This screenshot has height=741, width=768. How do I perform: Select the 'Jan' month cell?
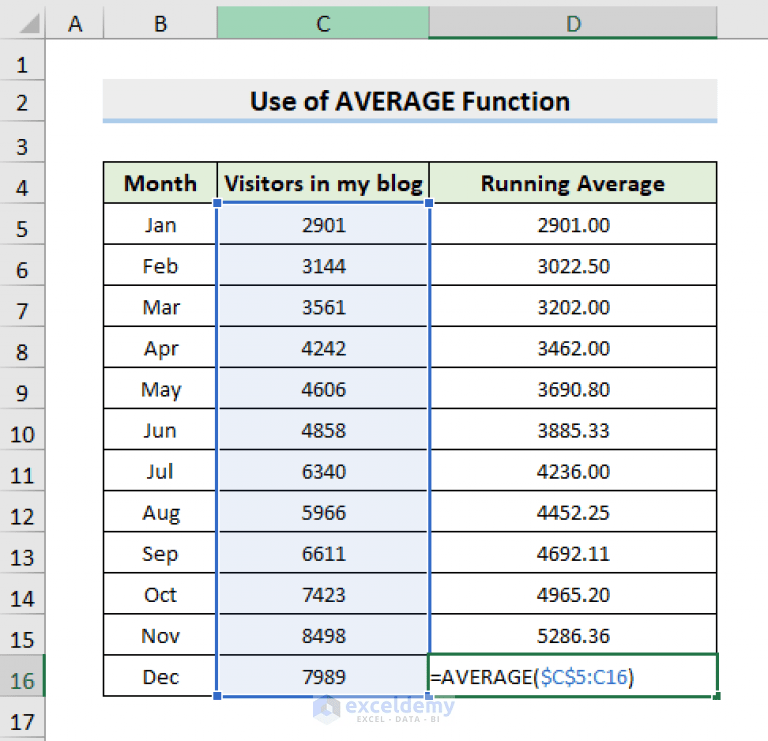(160, 224)
